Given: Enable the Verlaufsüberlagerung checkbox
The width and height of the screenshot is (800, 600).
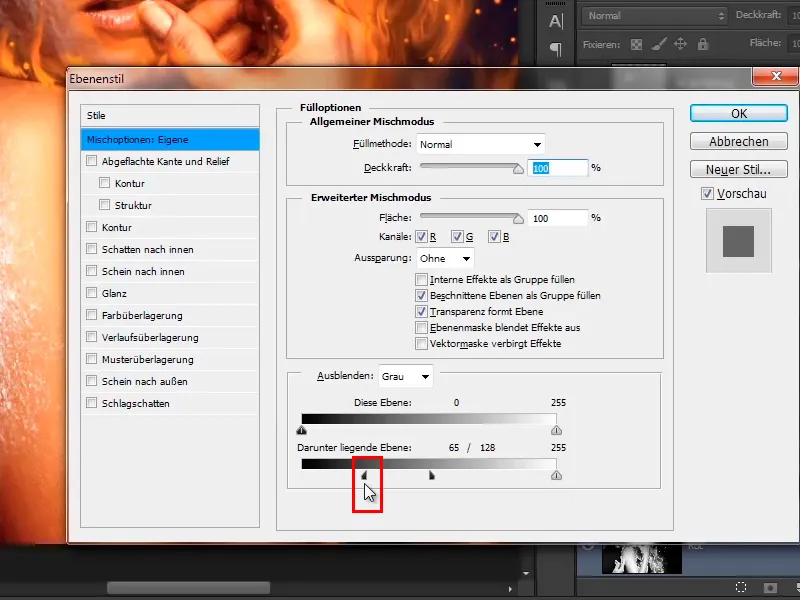Looking at the screenshot, I should click(x=91, y=336).
